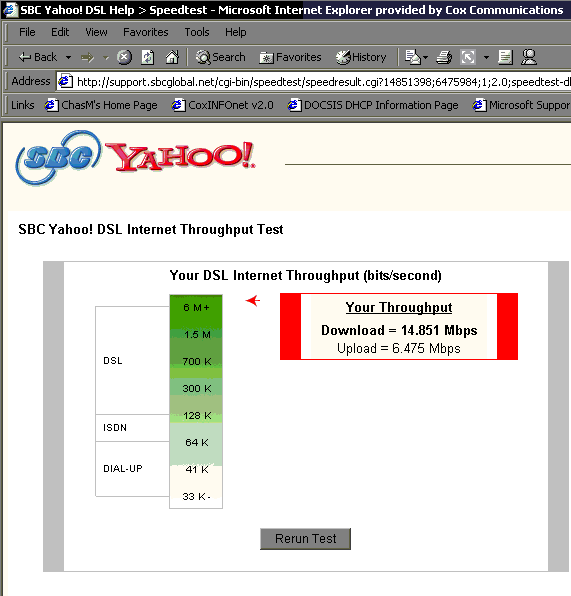This screenshot has width=571, height=596.
Task: Go to the Home page icon
Action: pyautogui.click(x=172, y=57)
